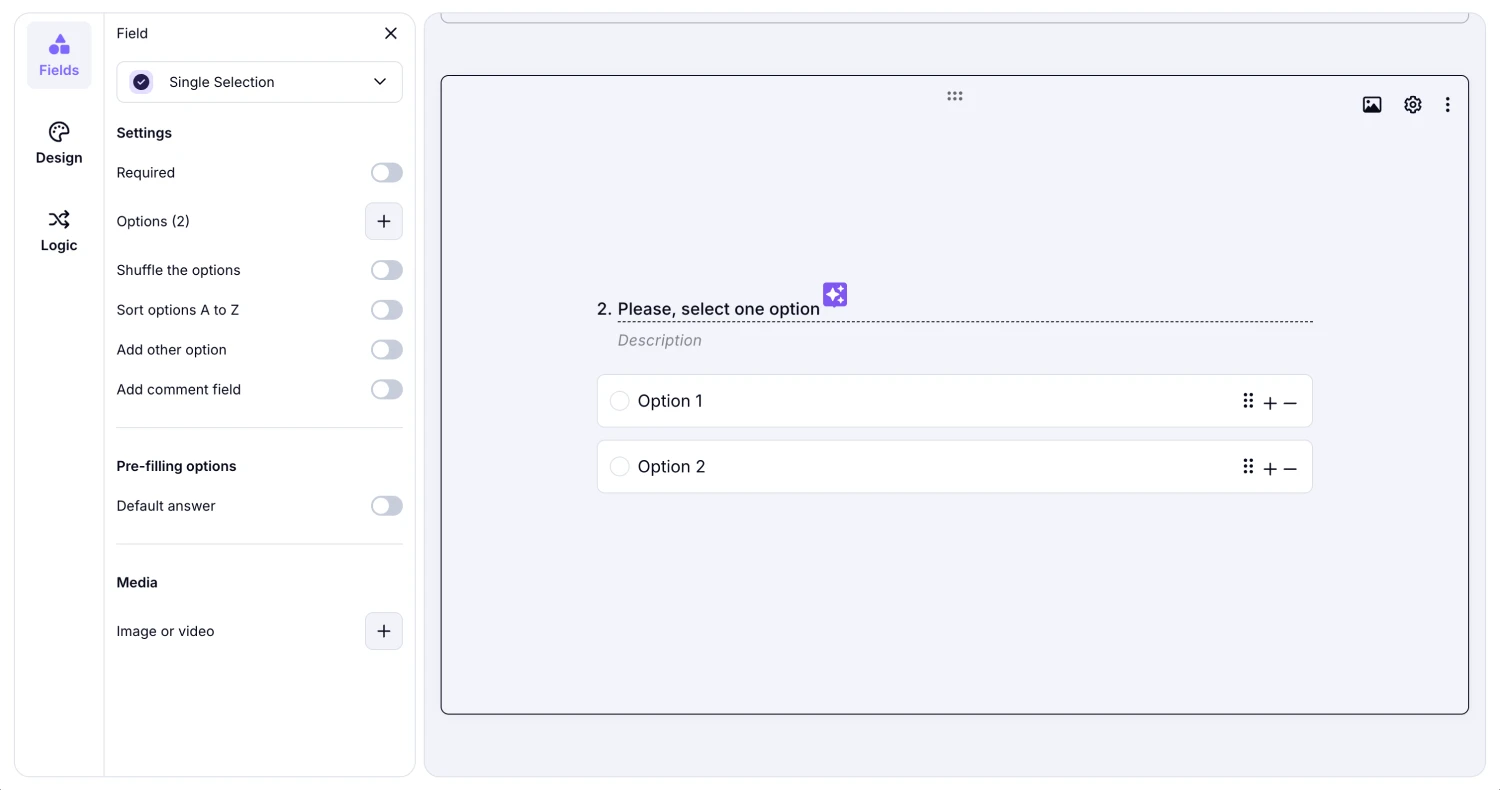Switch to the Fields panel

[x=58, y=55]
